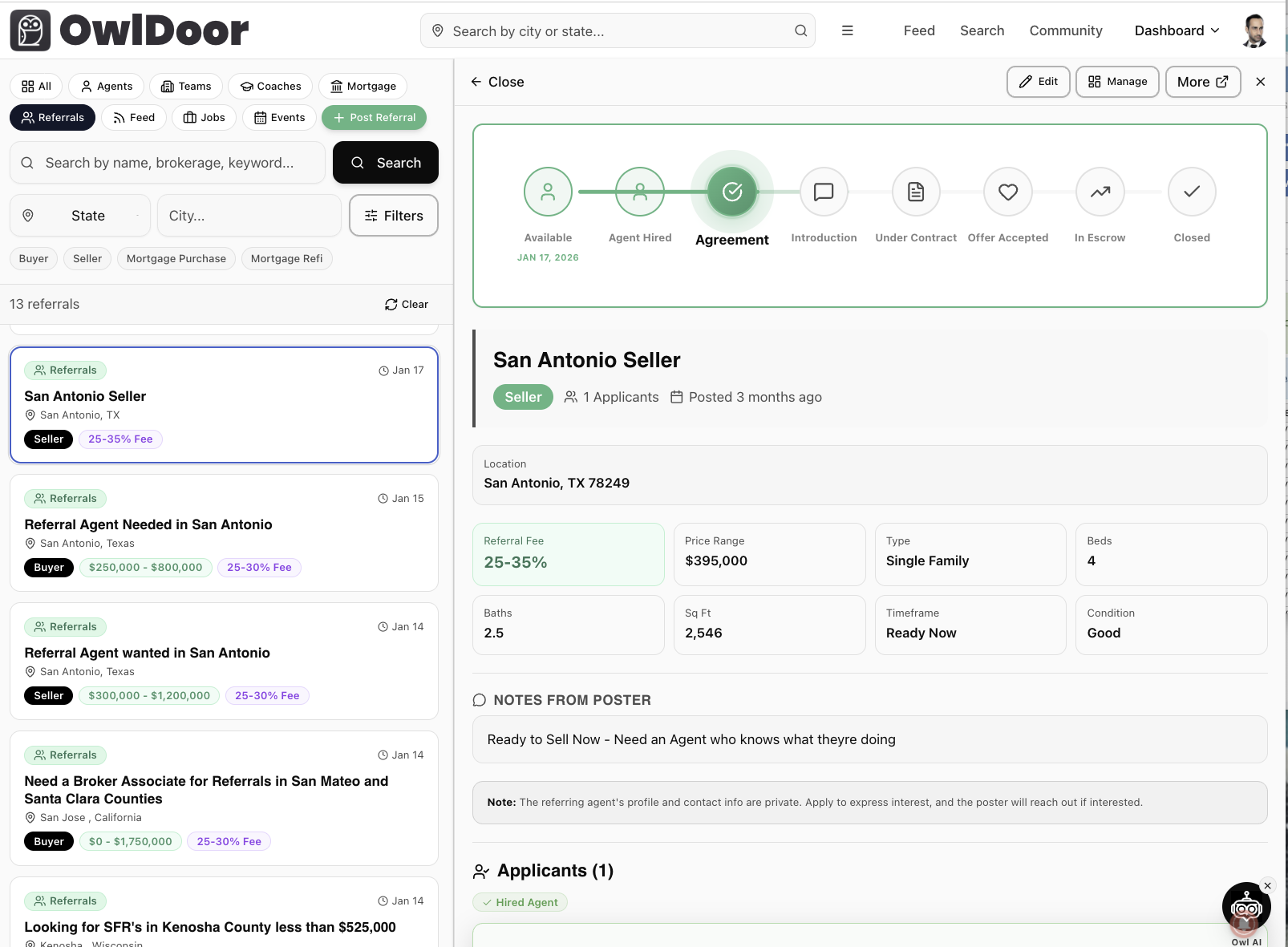Viewport: 1288px width, 947px height.
Task: Click the Introduction chat bubble stage icon
Action: coord(824,192)
